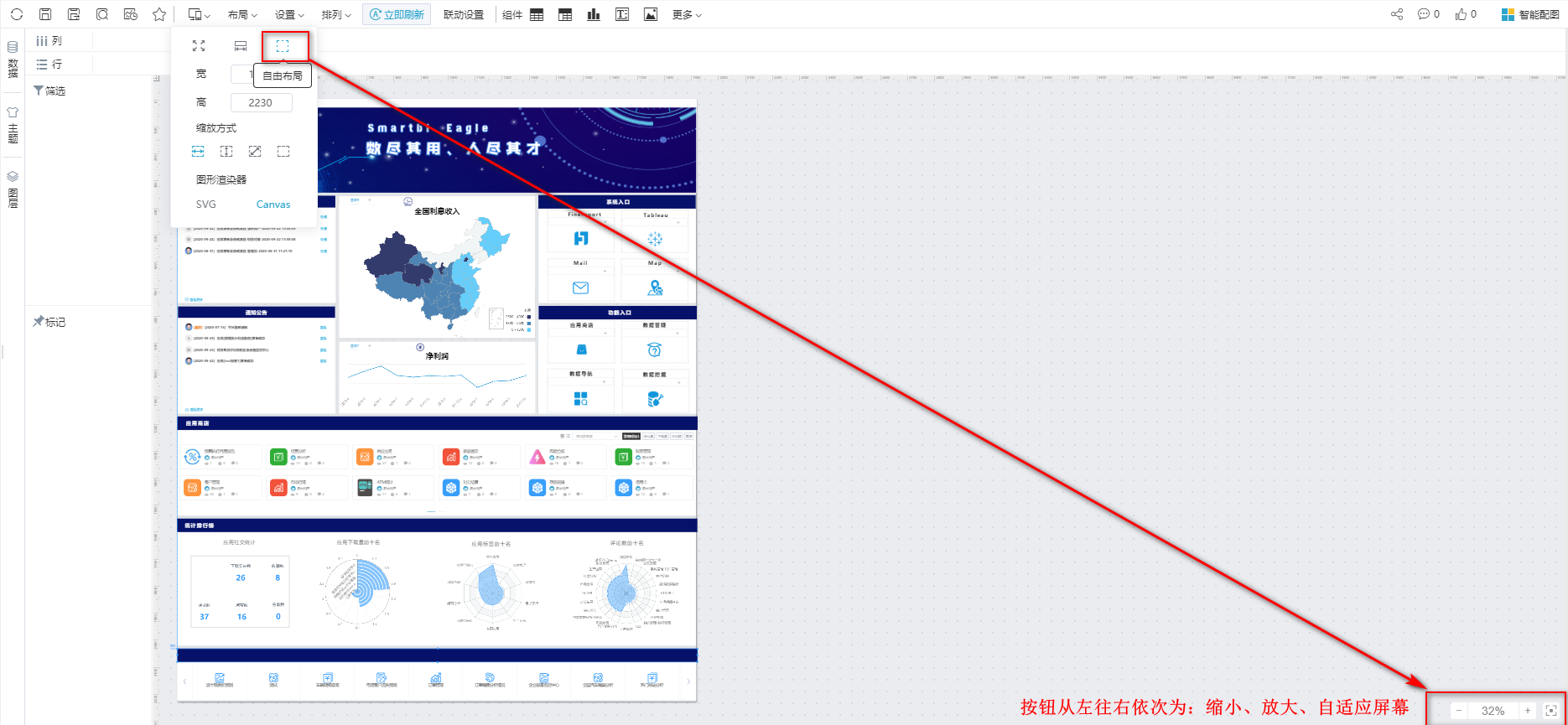The height and width of the screenshot is (725, 1568).
Task: Click the fit-to-screen zoom icon
Action: click(1550, 711)
